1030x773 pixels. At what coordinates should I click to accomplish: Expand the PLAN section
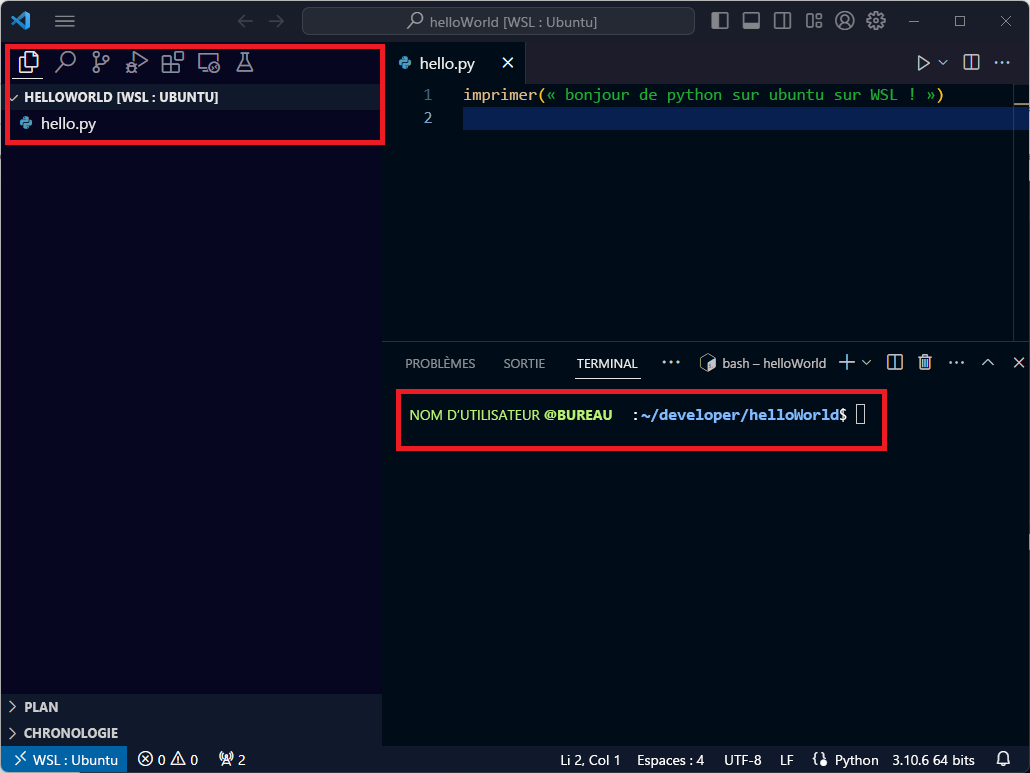click(190, 707)
